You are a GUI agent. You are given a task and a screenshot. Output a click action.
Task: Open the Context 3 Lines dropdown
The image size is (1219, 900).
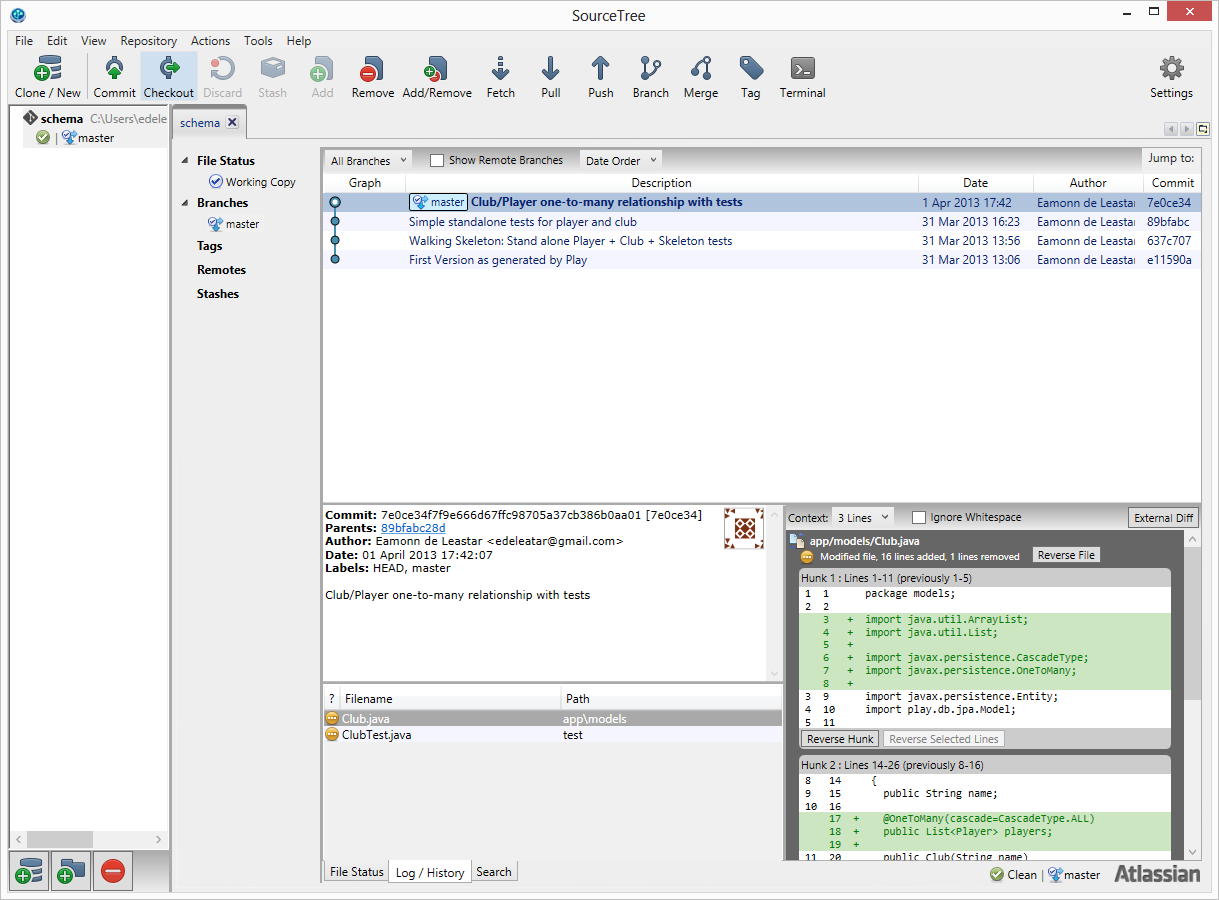[862, 517]
